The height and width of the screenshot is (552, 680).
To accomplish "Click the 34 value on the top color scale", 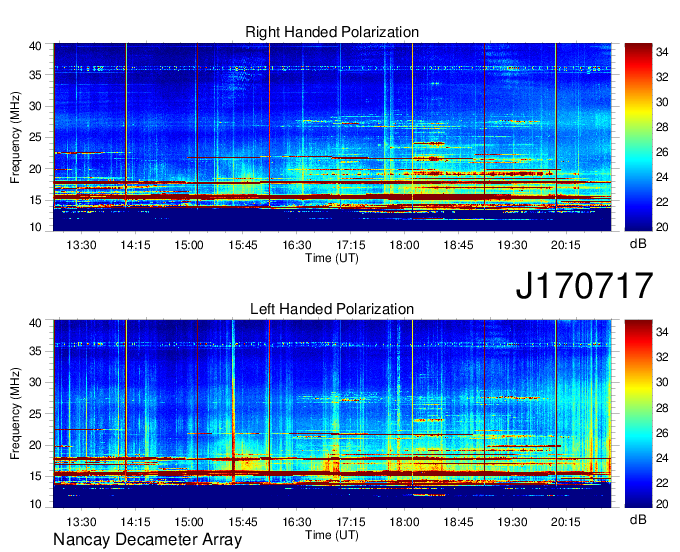I will 662,52.
